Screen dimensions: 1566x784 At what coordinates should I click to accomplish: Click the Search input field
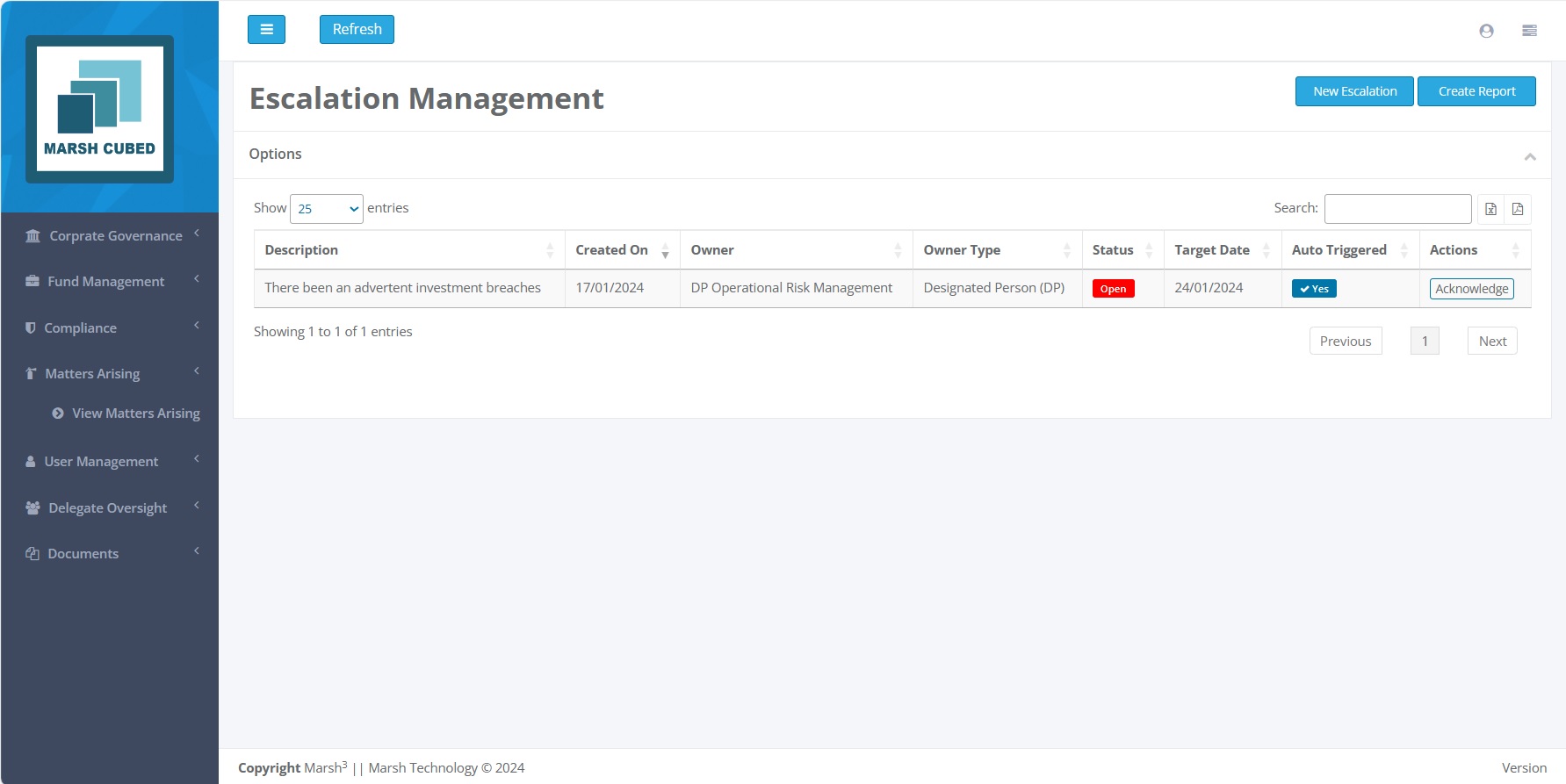[1396, 209]
